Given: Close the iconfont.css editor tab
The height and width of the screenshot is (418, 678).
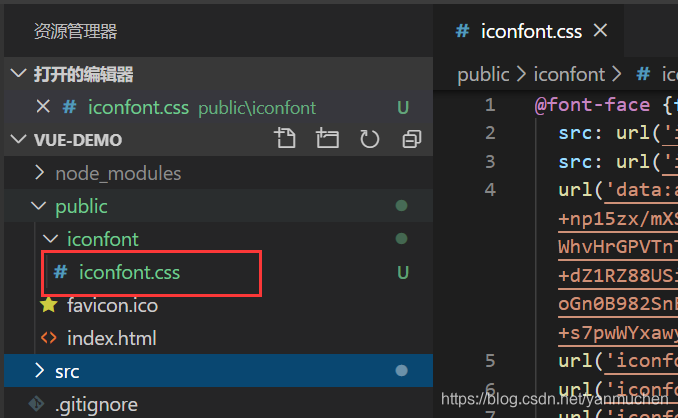Looking at the screenshot, I should click(x=601, y=31).
